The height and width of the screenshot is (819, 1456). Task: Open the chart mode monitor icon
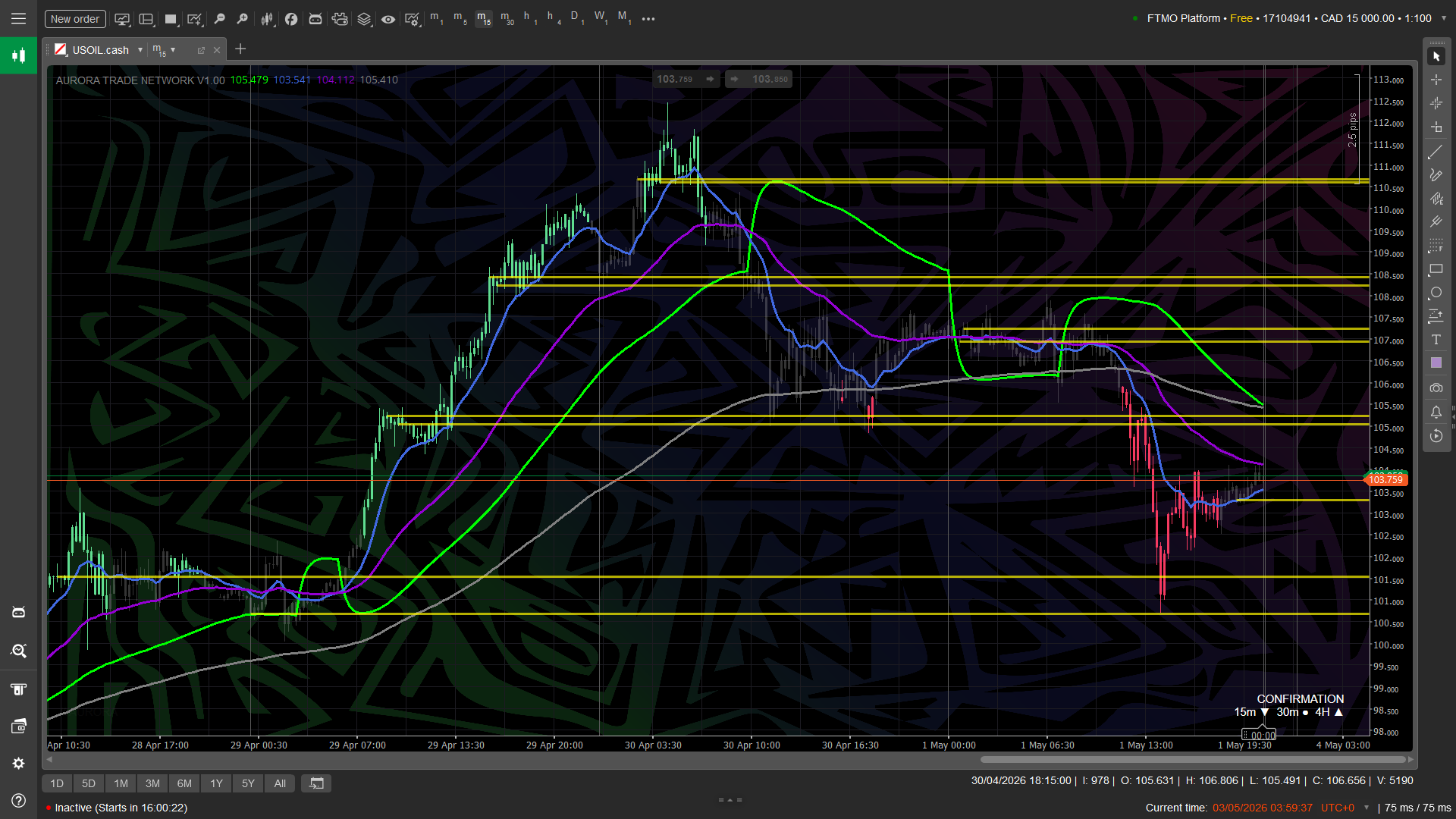122,19
